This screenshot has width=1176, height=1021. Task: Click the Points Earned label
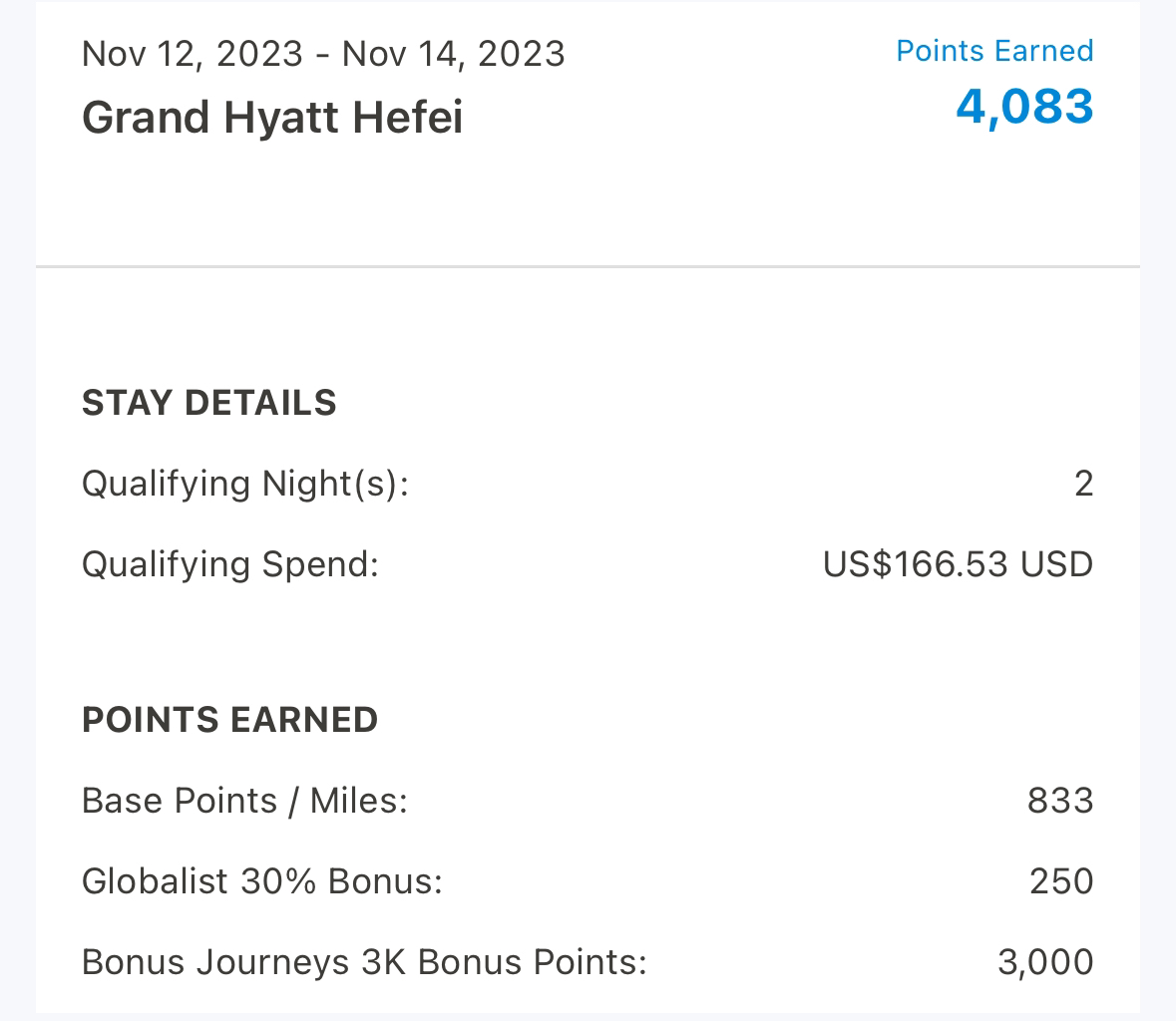point(994,51)
